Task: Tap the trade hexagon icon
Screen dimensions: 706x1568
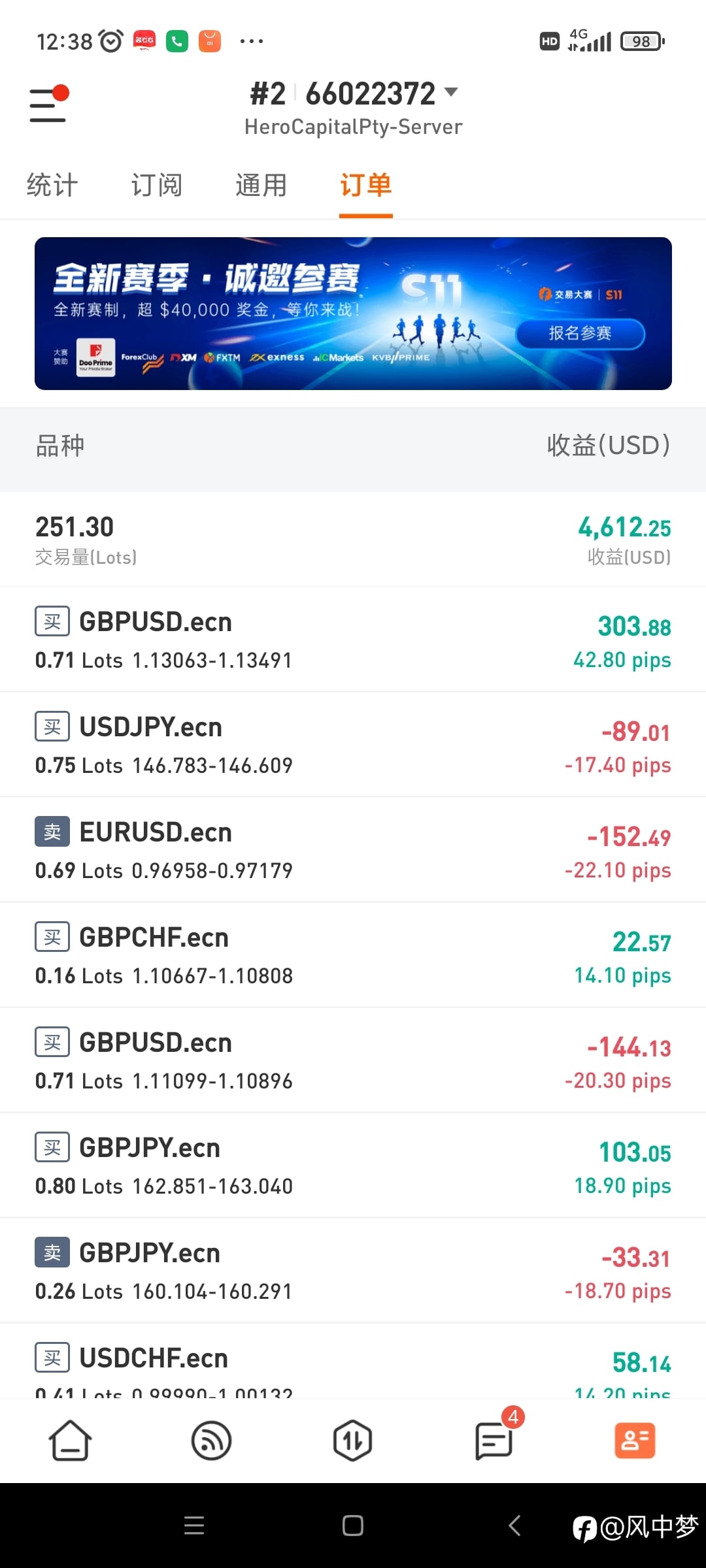Action: (352, 1441)
